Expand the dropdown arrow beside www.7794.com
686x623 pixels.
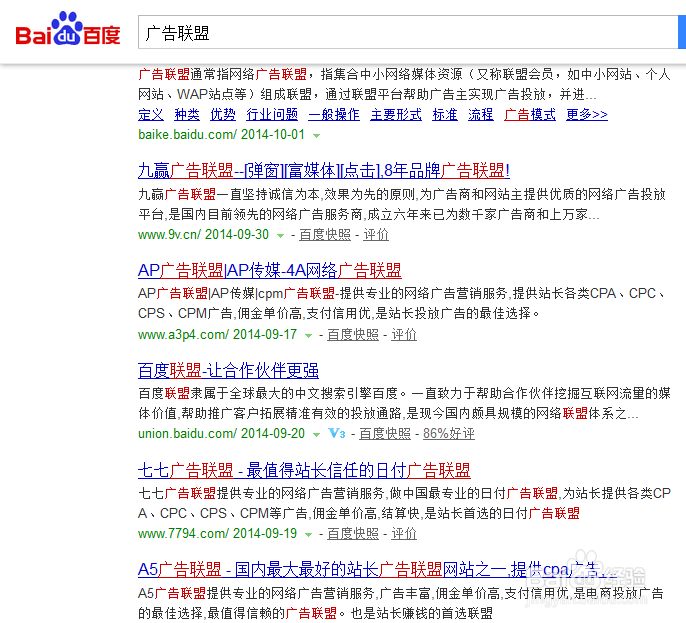pos(308,535)
